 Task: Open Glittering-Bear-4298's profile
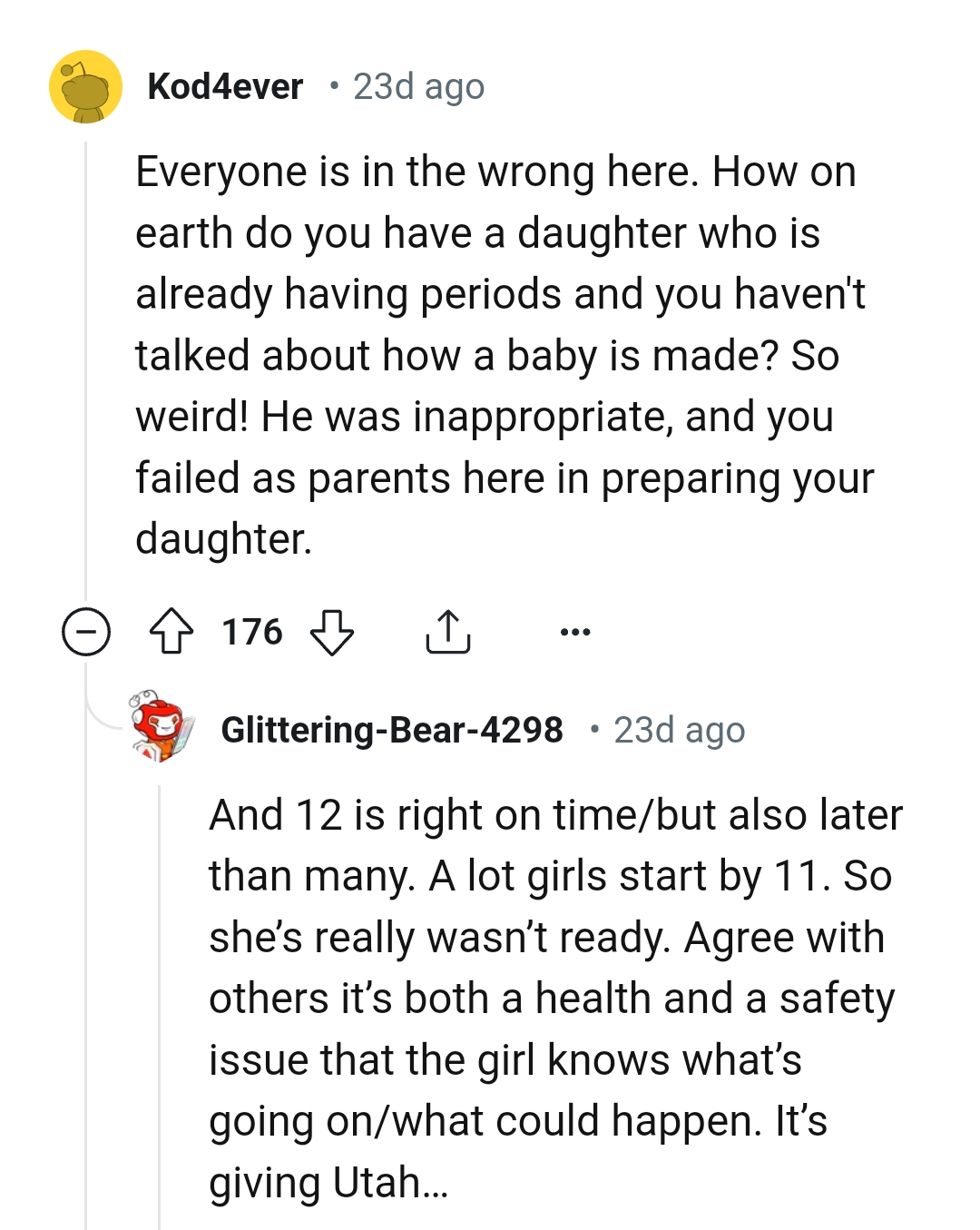391,731
